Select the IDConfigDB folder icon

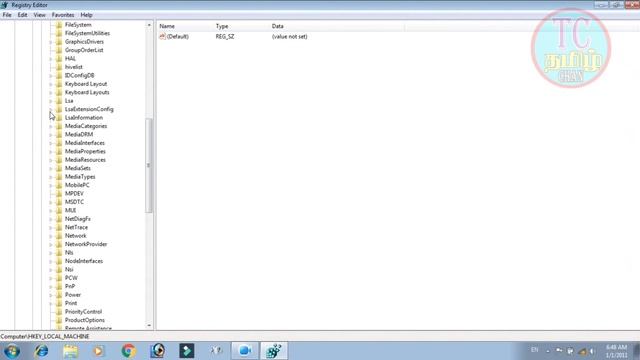[x=59, y=76]
